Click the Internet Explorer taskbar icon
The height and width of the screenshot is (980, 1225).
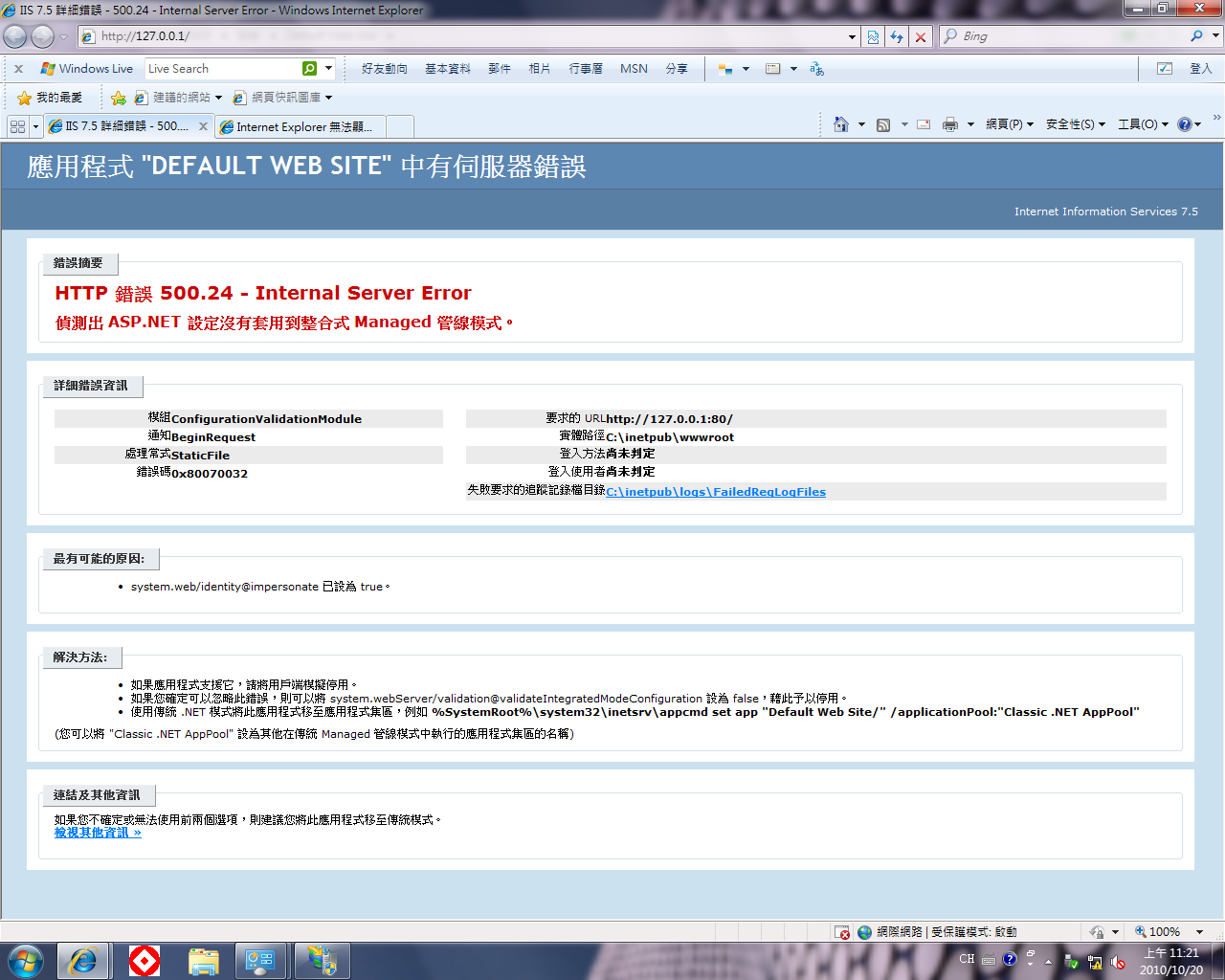pos(82,961)
